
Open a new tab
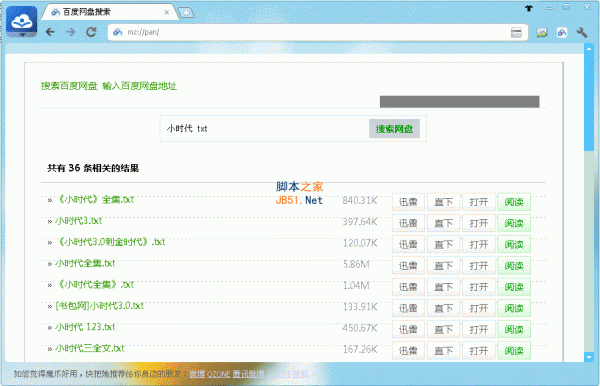pos(186,13)
